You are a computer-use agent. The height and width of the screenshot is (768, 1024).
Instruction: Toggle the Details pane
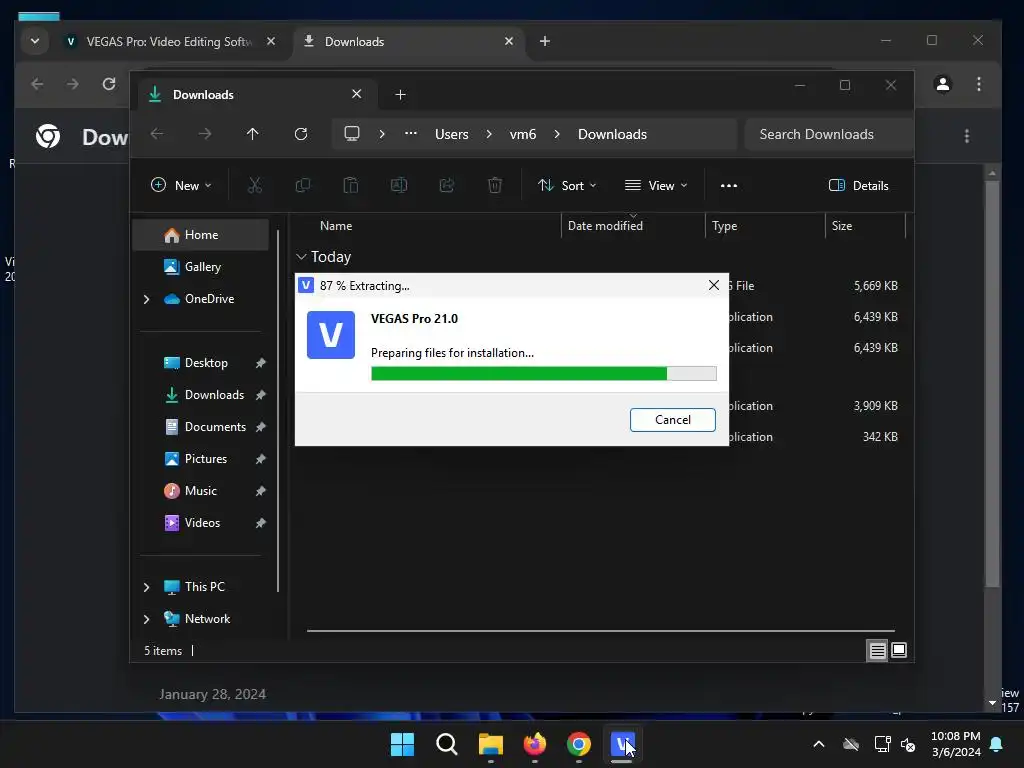tap(858, 185)
